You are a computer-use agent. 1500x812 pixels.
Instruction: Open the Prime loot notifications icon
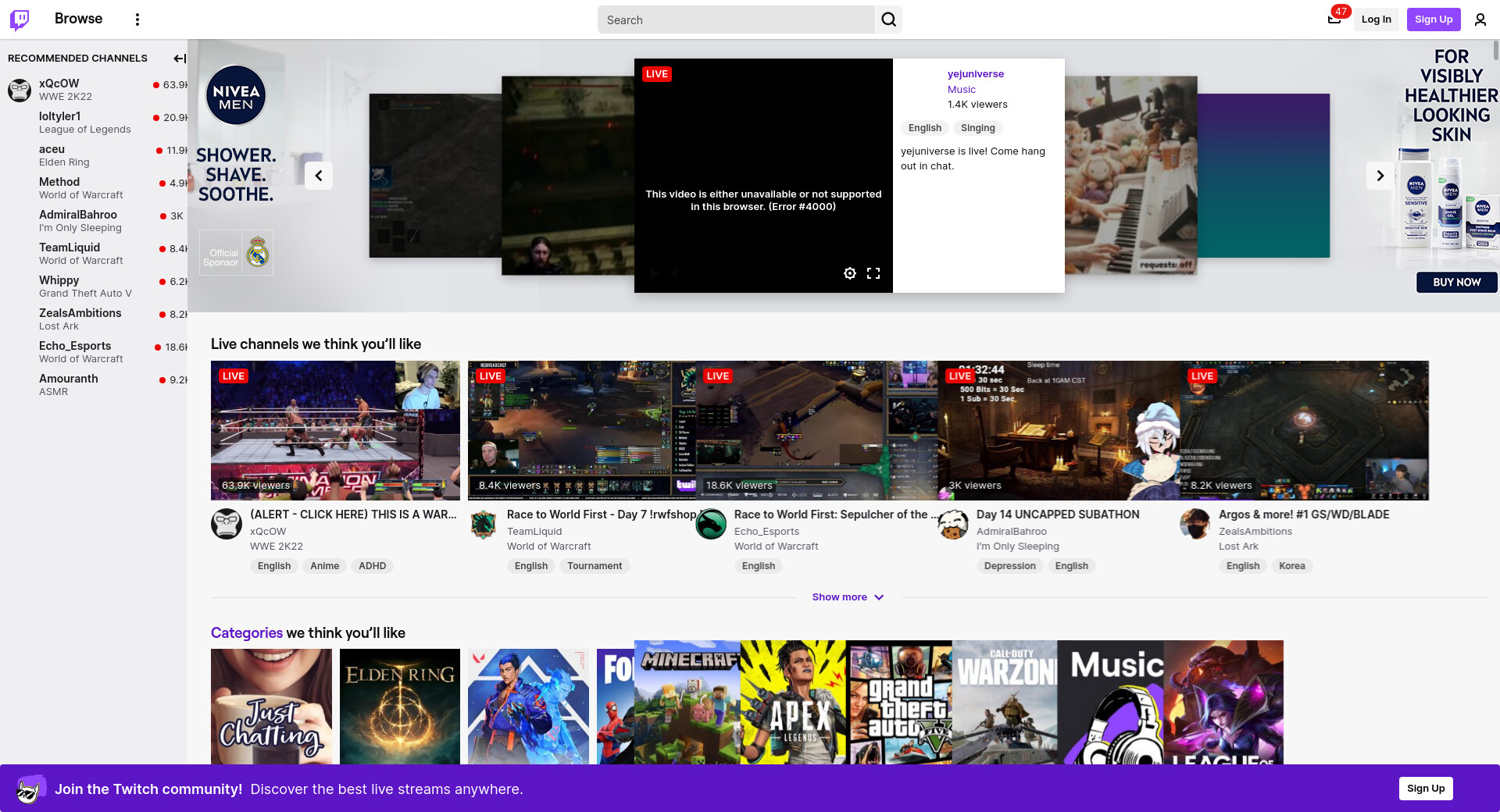[1334, 20]
